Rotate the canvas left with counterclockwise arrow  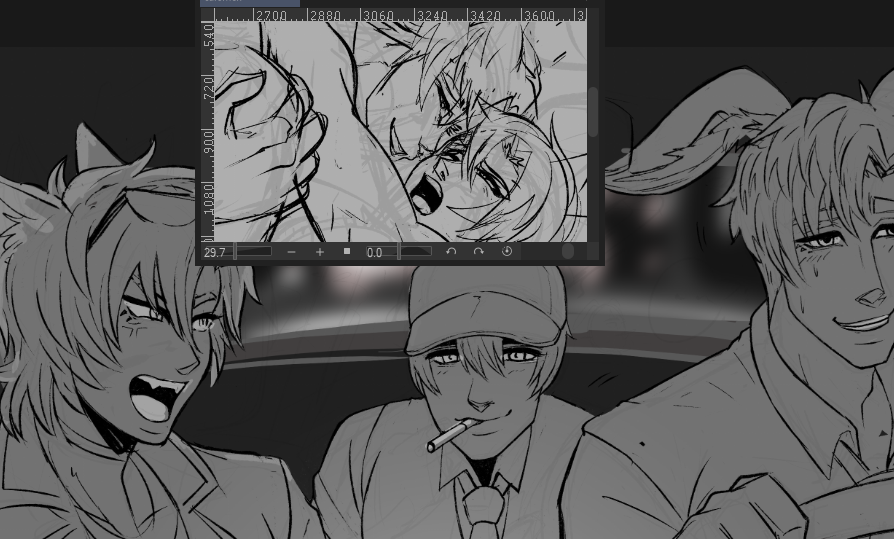pyautogui.click(x=451, y=252)
